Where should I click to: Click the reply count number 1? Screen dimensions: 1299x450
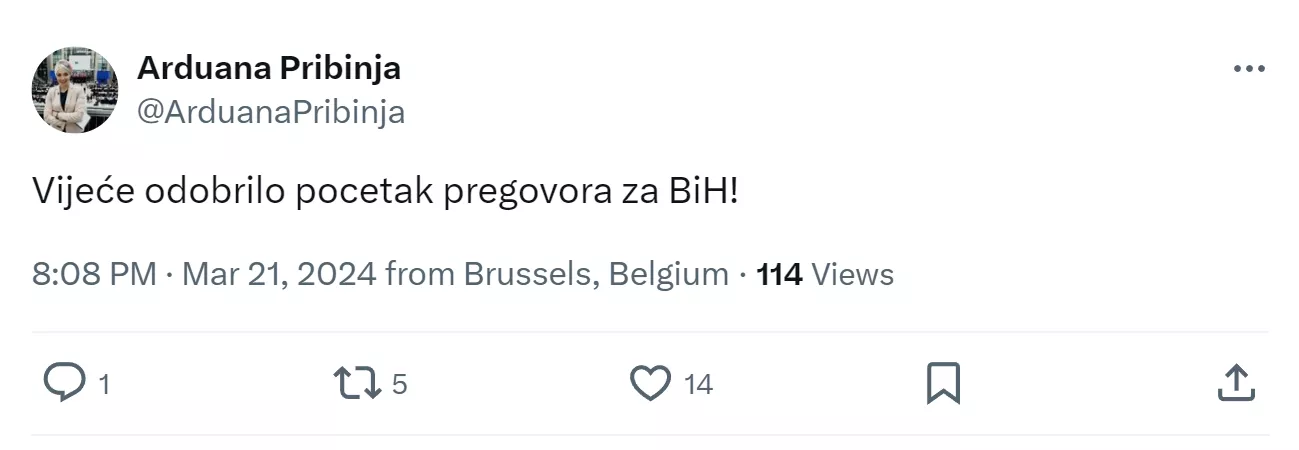pyautogui.click(x=104, y=384)
